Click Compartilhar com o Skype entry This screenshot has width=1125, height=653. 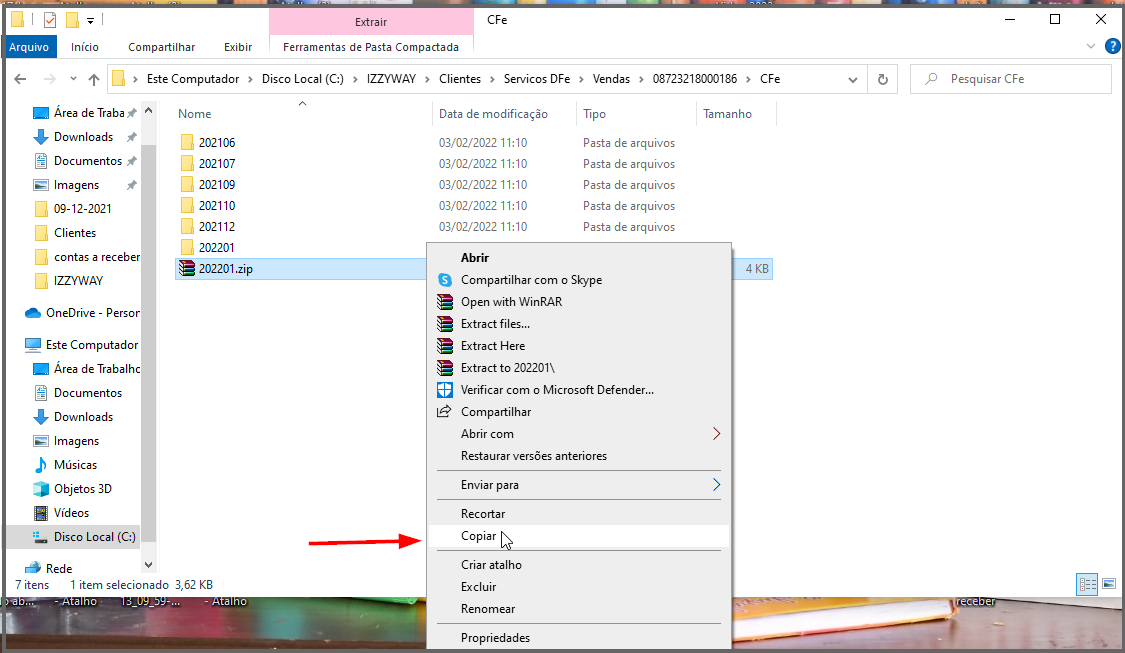tap(531, 280)
